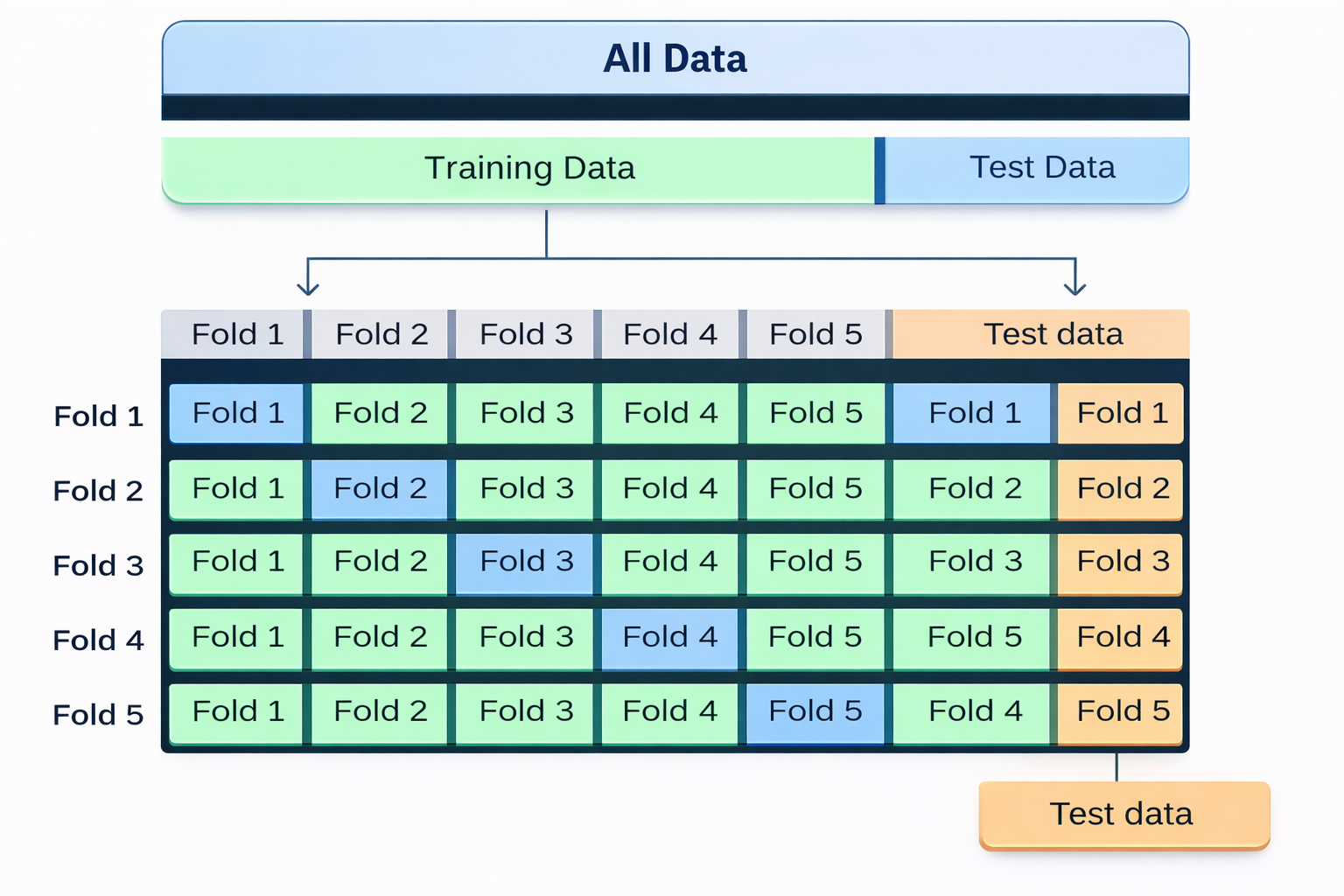Select the bottom orange Test data box
Image resolution: width=1344 pixels, height=896 pixels.
point(1123,814)
